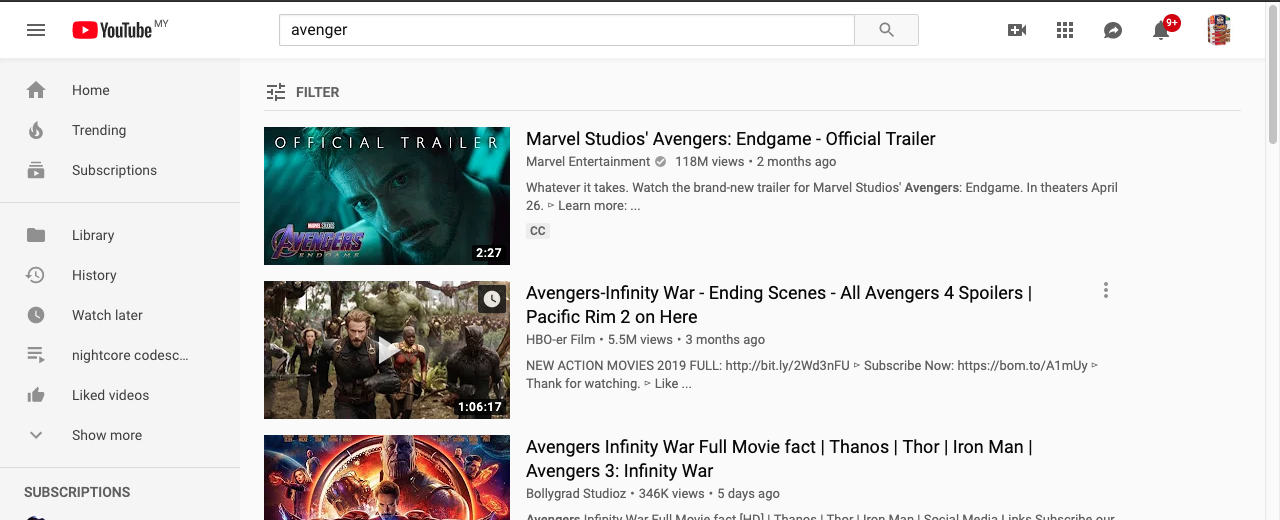Click the verified badge beside Marvel Entertainment
Screen dimensions: 1280x520
[x=660, y=162]
